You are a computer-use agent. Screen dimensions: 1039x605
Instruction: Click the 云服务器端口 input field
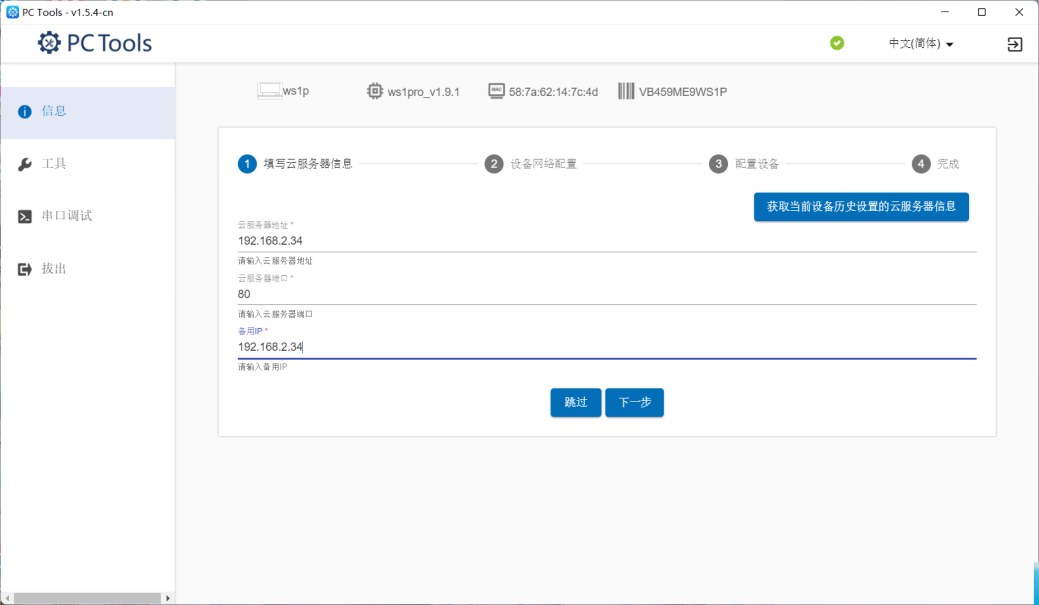pos(607,294)
